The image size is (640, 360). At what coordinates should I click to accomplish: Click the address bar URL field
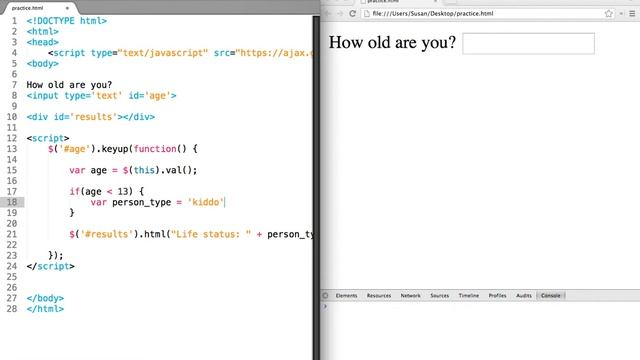pyautogui.click(x=486, y=13)
